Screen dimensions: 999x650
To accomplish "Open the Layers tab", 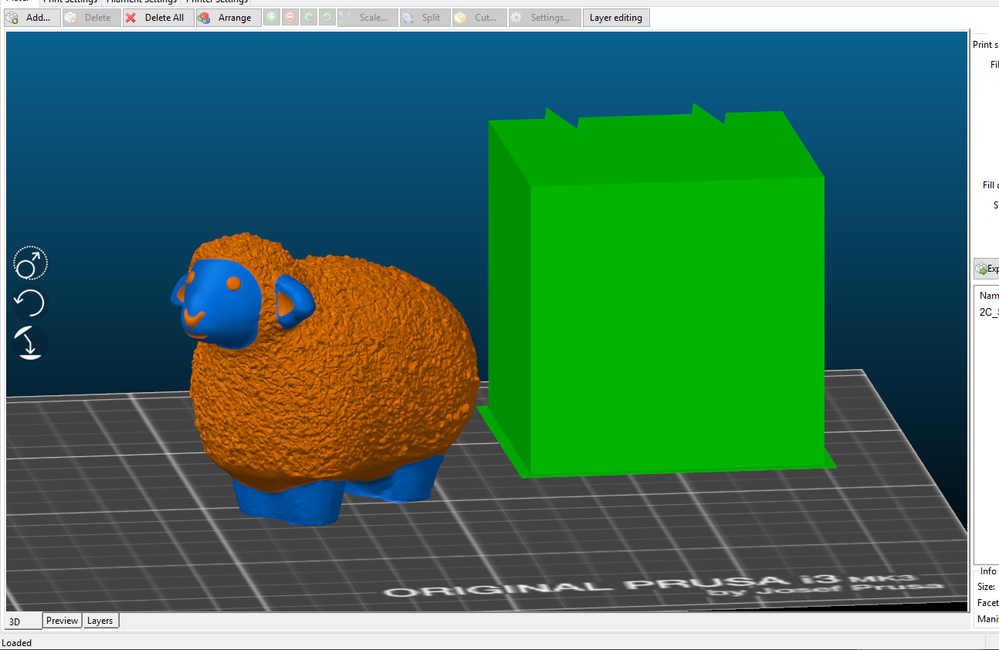I will point(100,621).
